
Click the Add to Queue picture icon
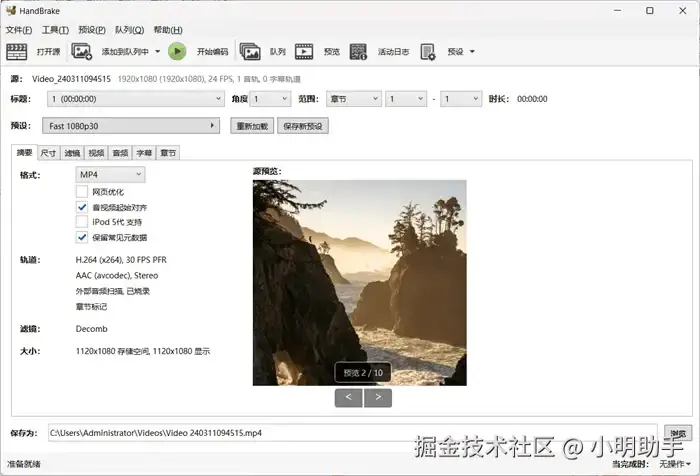82,52
